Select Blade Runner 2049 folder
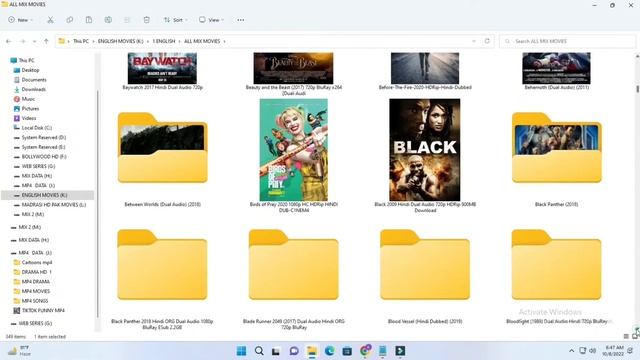640x360 pixels. tap(293, 264)
